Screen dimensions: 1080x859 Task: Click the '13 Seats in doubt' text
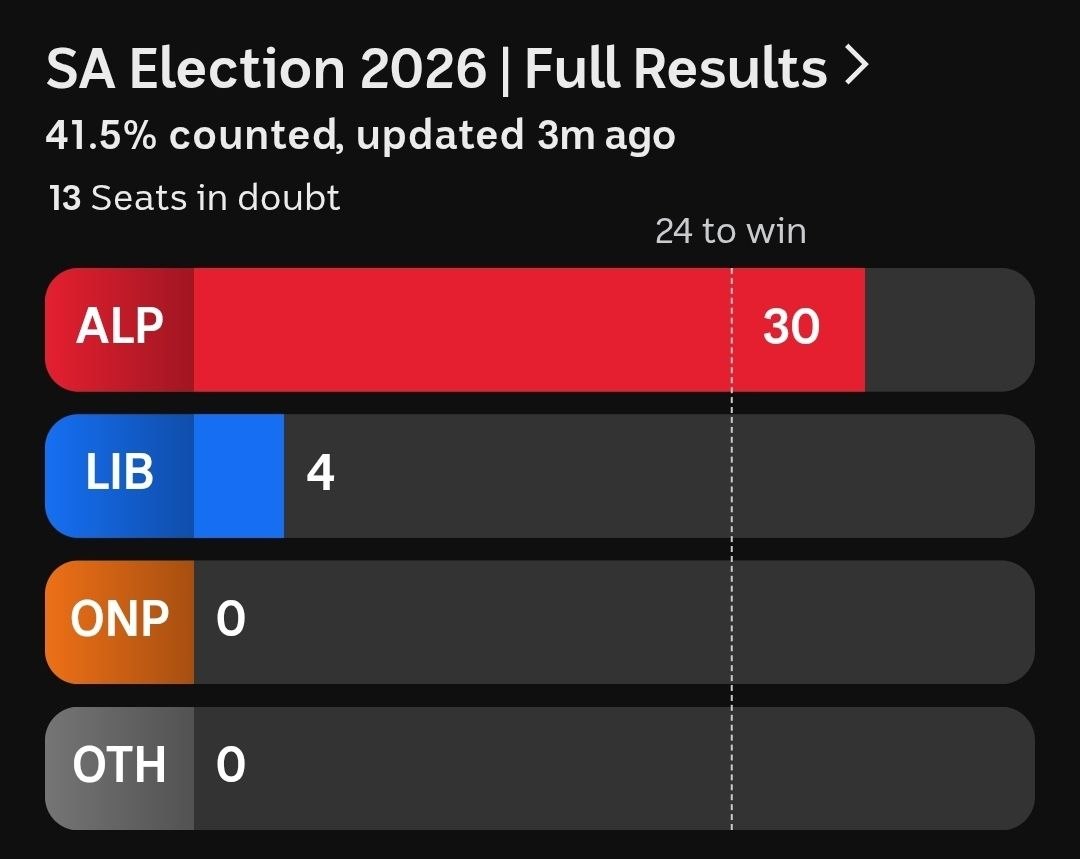[195, 198]
